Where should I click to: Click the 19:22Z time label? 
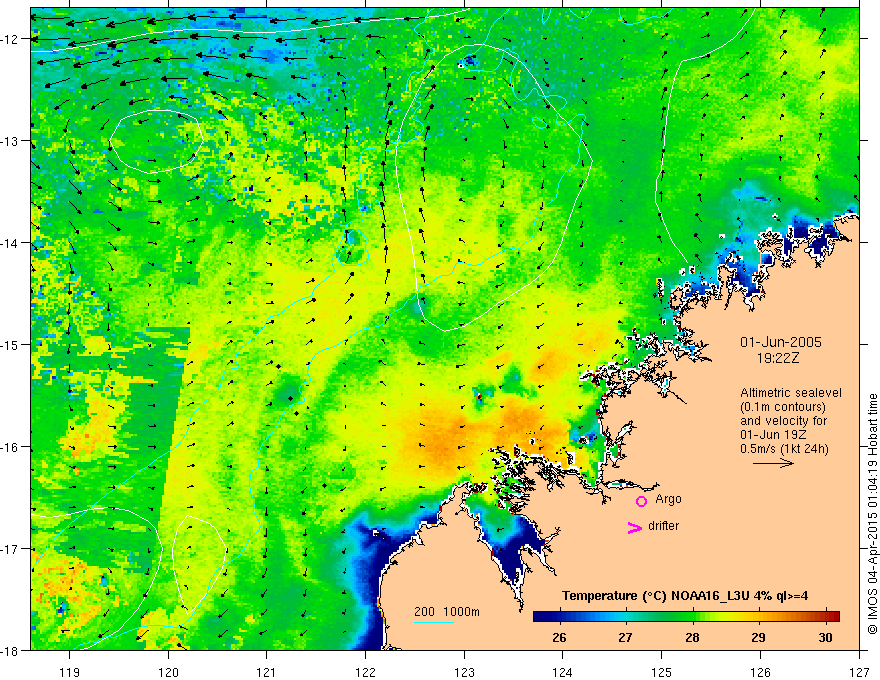tap(777, 358)
